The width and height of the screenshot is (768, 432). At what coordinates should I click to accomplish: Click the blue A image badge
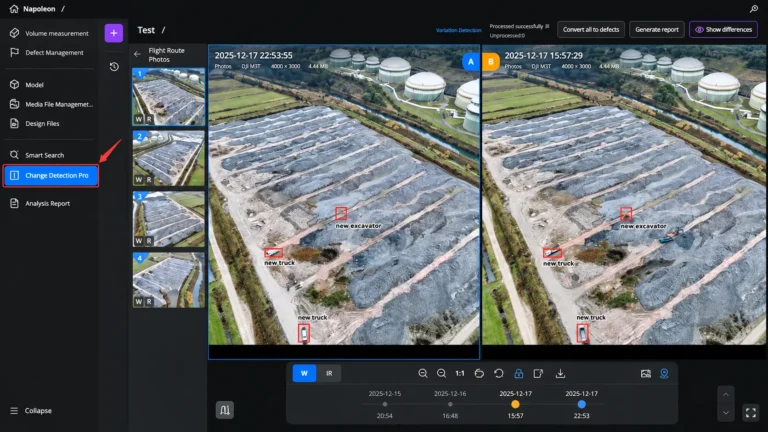click(x=471, y=62)
